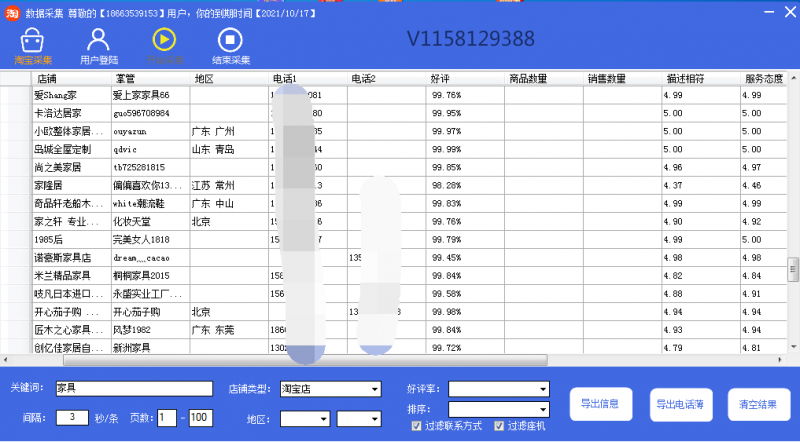800x442 pixels.
Task: Click the 结束采集 stop icon
Action: 230,42
